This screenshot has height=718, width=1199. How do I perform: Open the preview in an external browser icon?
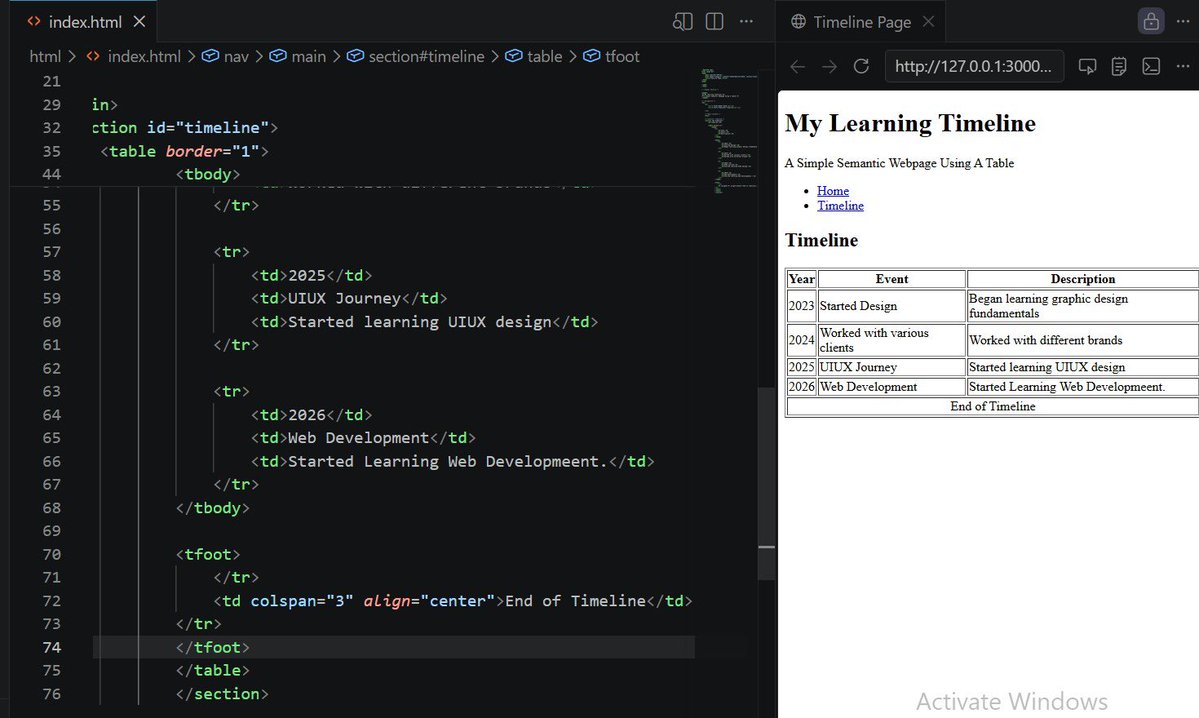click(x=1087, y=67)
